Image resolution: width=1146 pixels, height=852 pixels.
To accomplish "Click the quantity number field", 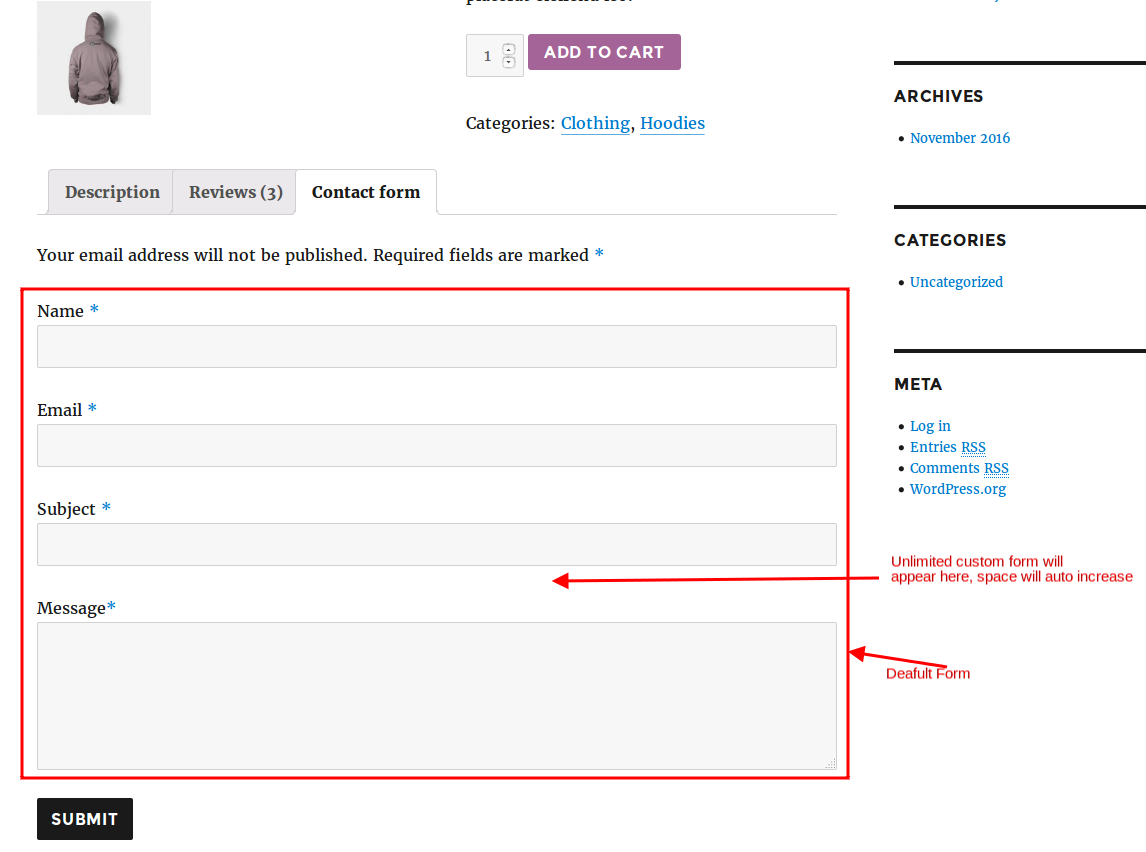I will (x=487, y=56).
